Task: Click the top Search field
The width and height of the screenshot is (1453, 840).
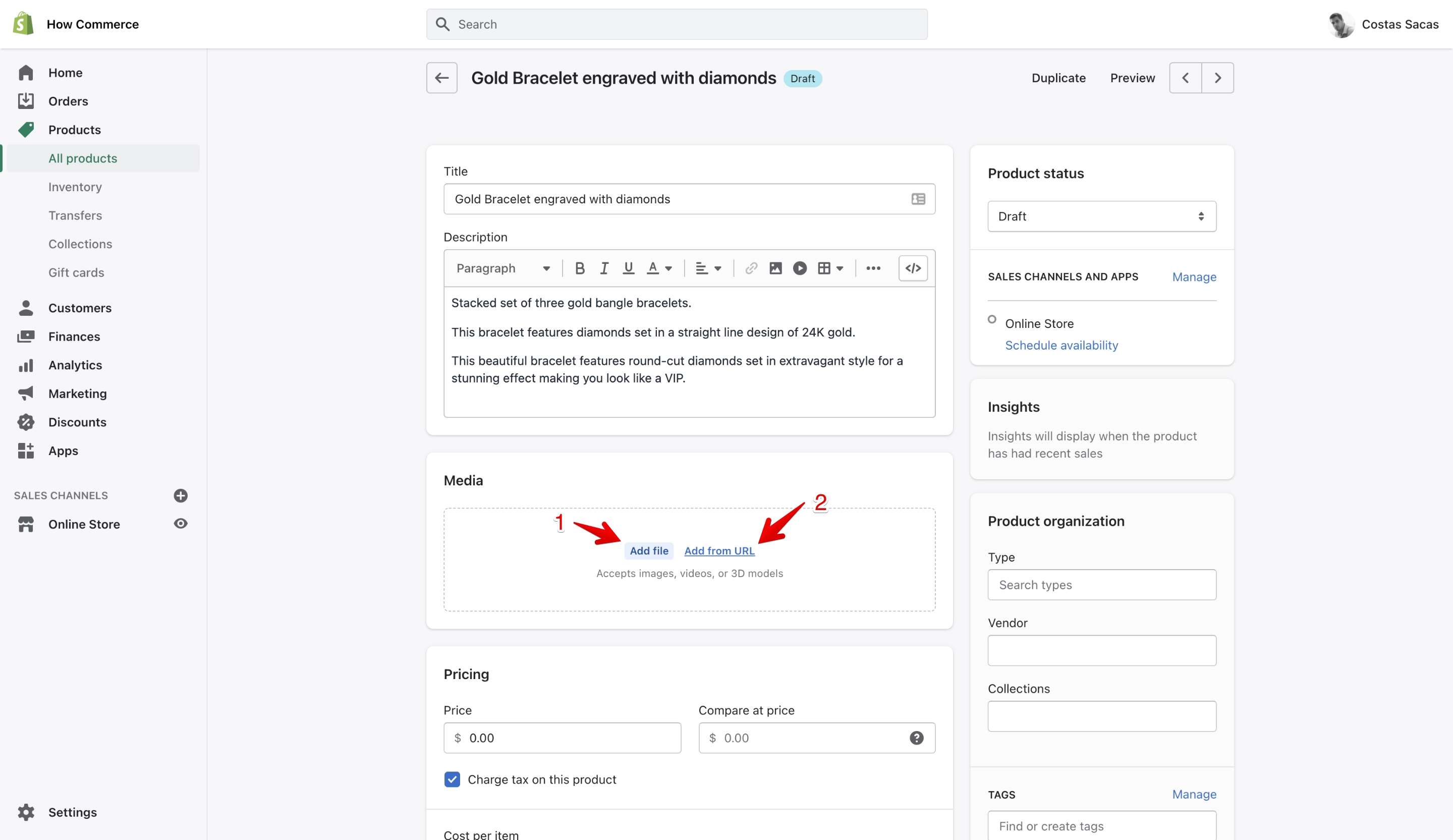Action: coord(677,24)
